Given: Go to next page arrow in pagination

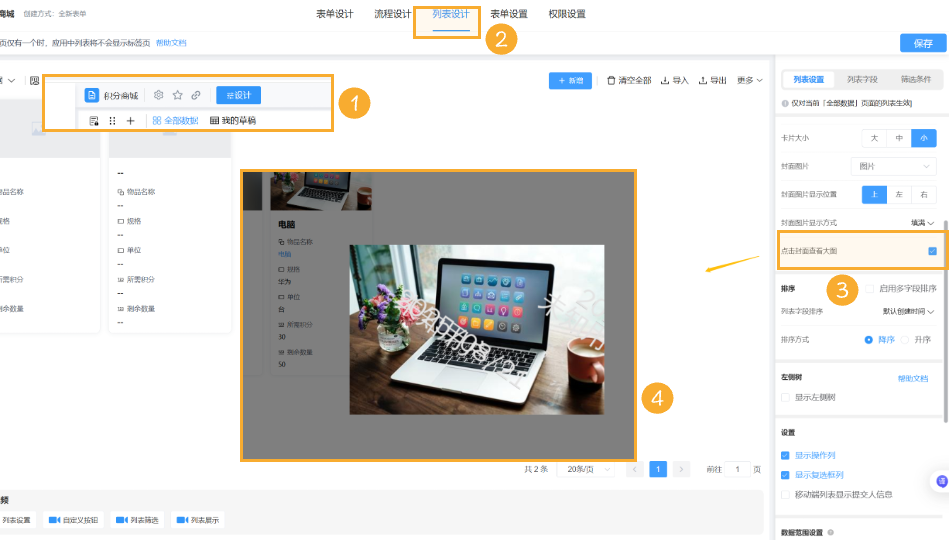Looking at the screenshot, I should point(681,469).
